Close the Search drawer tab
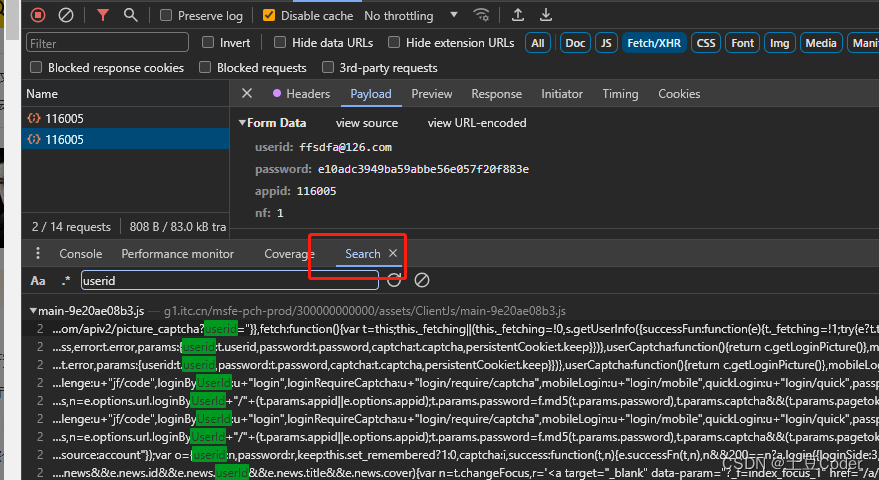 click(x=393, y=253)
